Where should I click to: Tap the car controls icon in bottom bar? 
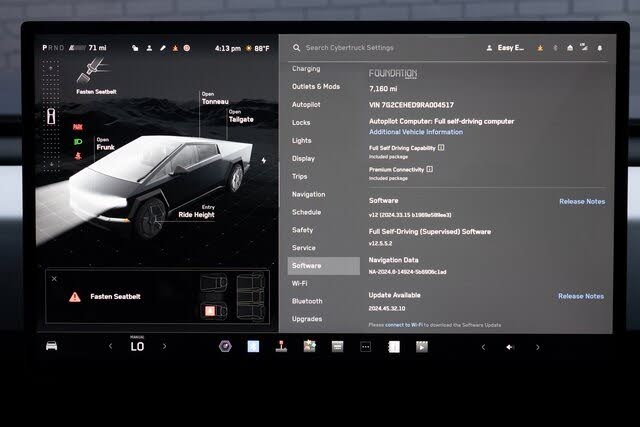point(51,346)
